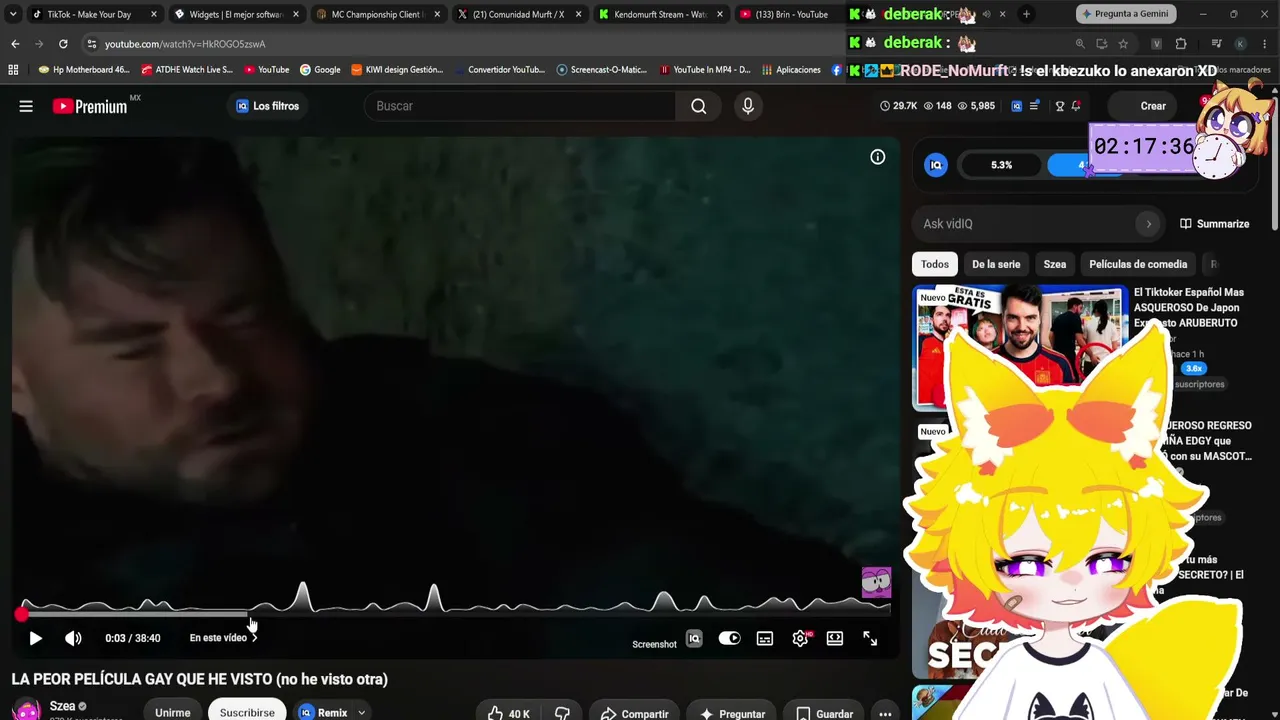Switch to theater mode view

(835, 638)
